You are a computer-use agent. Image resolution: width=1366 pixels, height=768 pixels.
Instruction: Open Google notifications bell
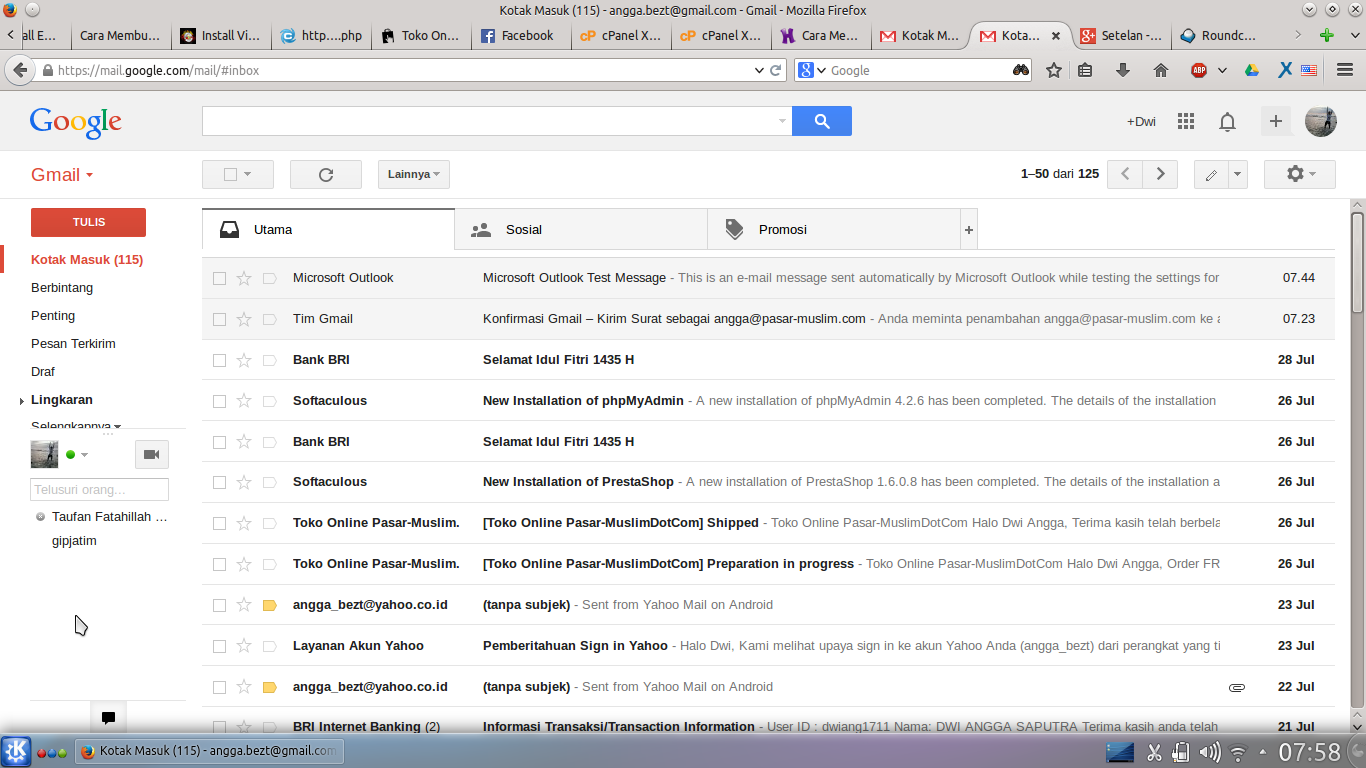click(x=1227, y=121)
